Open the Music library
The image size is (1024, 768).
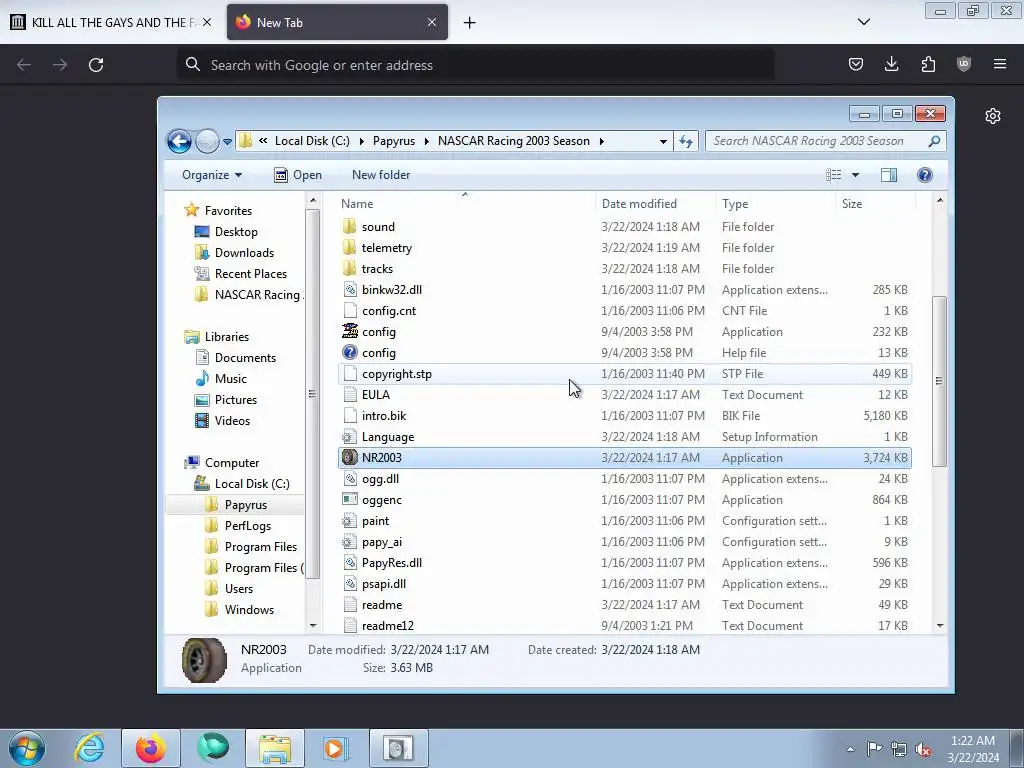(221, 379)
